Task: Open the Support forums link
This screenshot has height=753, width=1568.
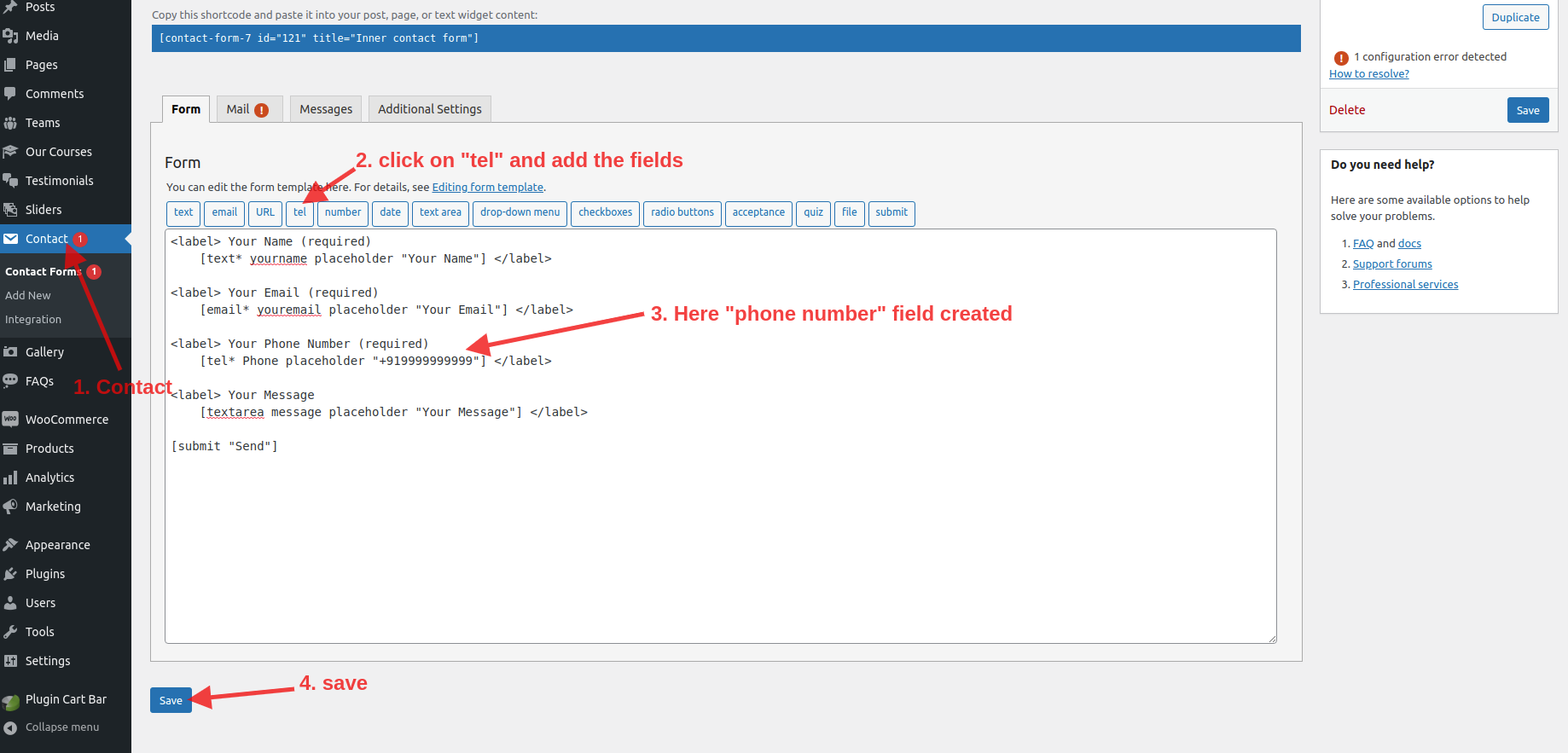Action: point(1392,264)
